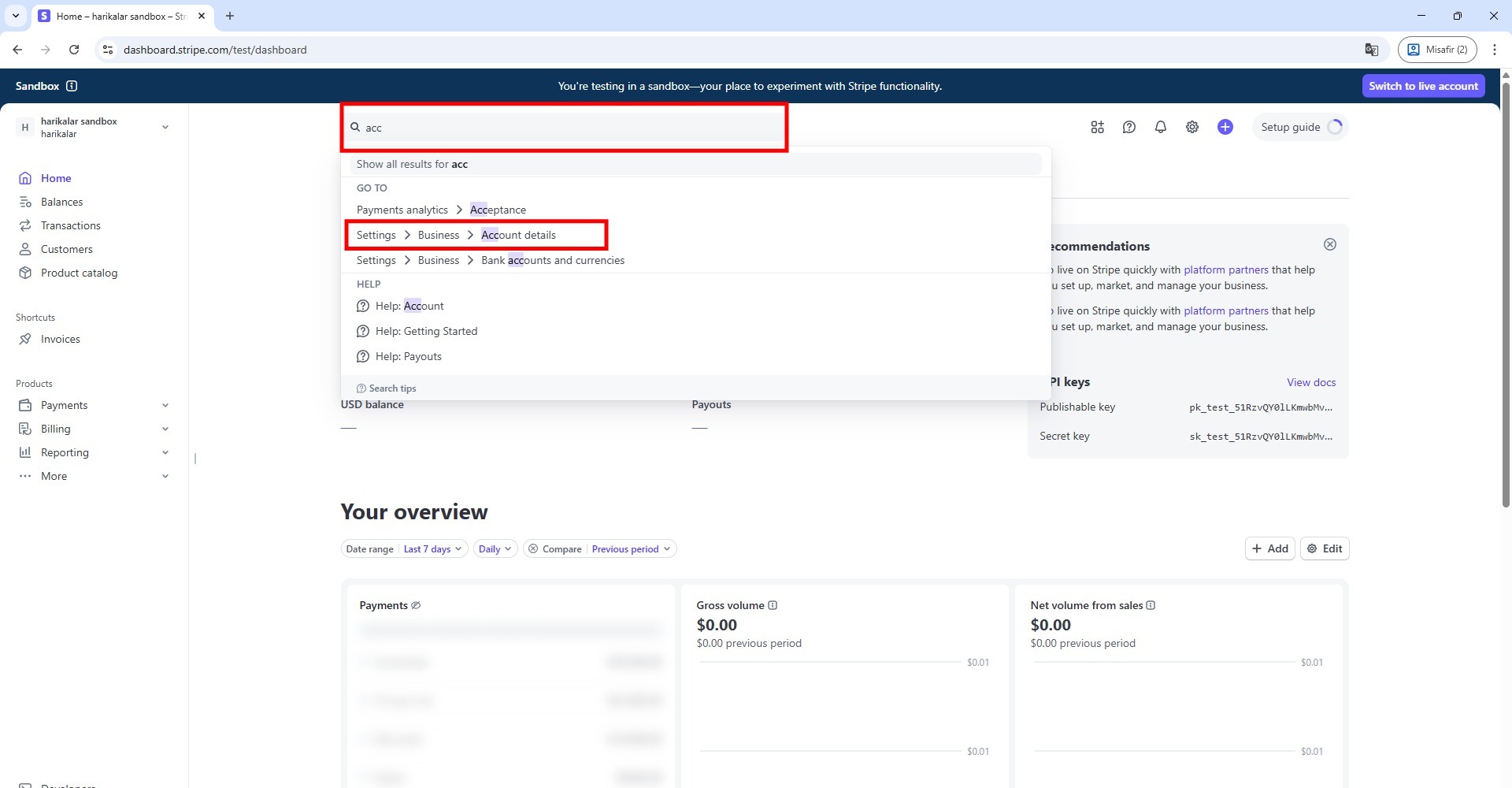Dismiss the Recommendations panel
The image size is (1512, 788).
pos(1329,244)
